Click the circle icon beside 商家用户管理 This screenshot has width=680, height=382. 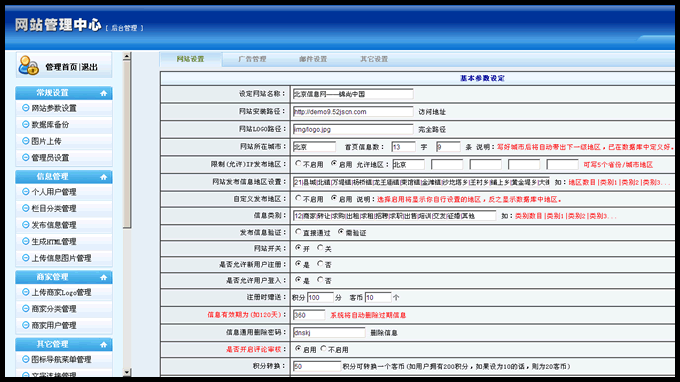coord(26,325)
